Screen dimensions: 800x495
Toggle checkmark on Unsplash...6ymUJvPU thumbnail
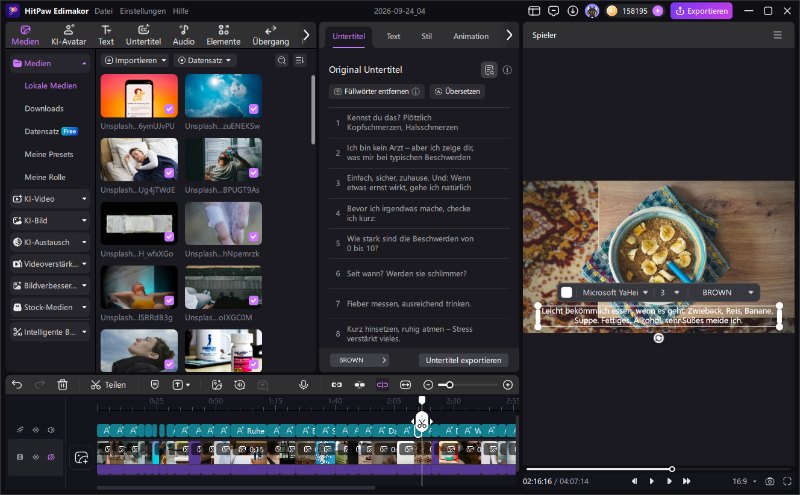coord(169,109)
